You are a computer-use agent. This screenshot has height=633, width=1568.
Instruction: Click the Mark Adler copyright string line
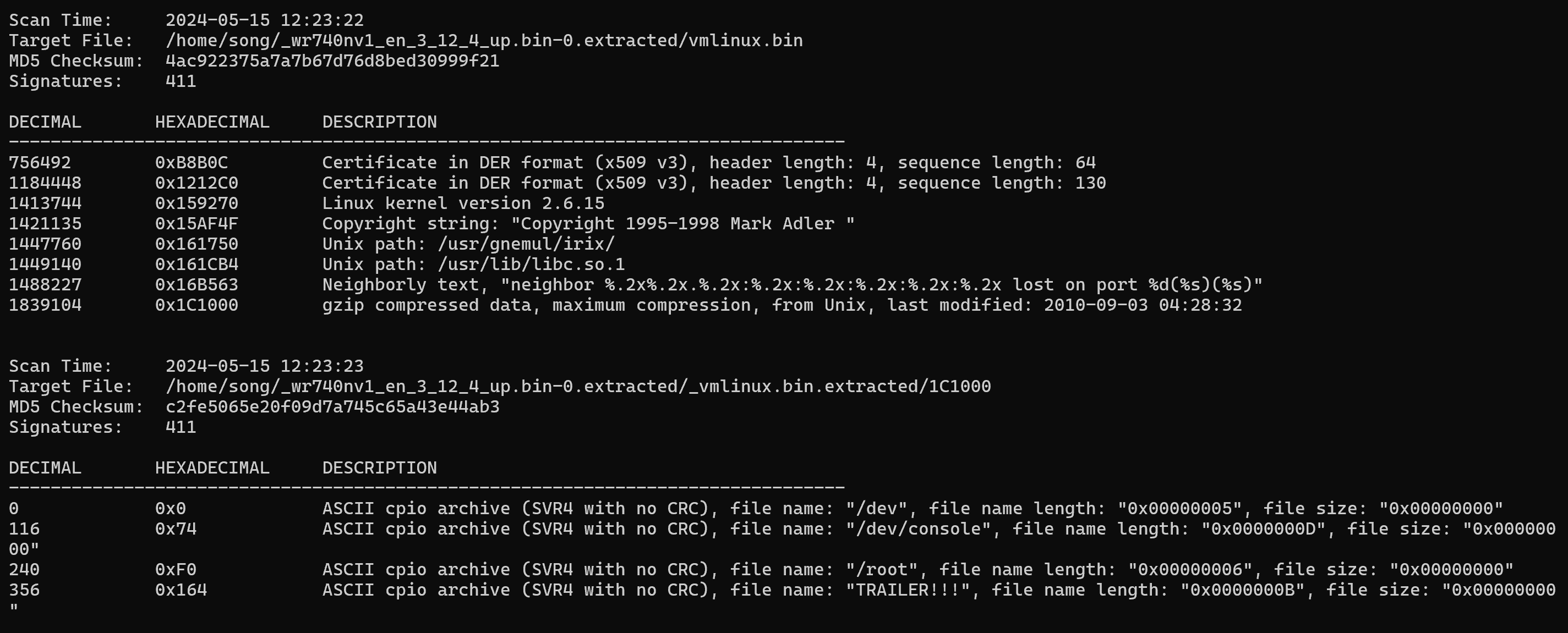coord(588,224)
